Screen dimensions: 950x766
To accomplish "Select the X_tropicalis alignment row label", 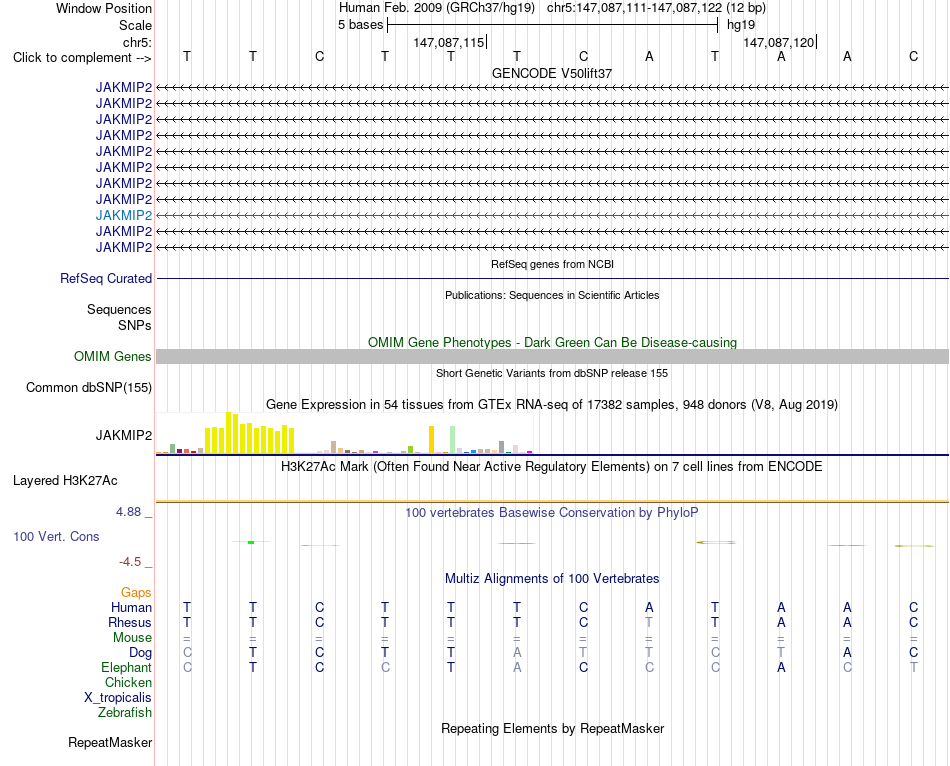I will pyautogui.click(x=118, y=698).
